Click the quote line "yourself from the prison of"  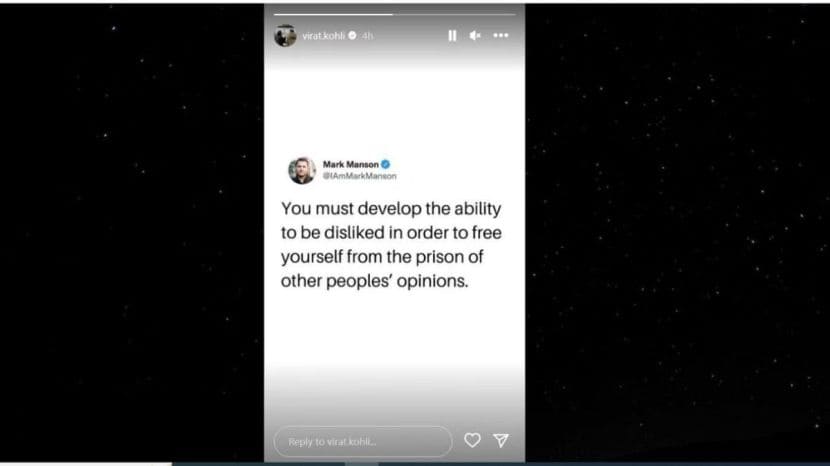click(x=382, y=257)
